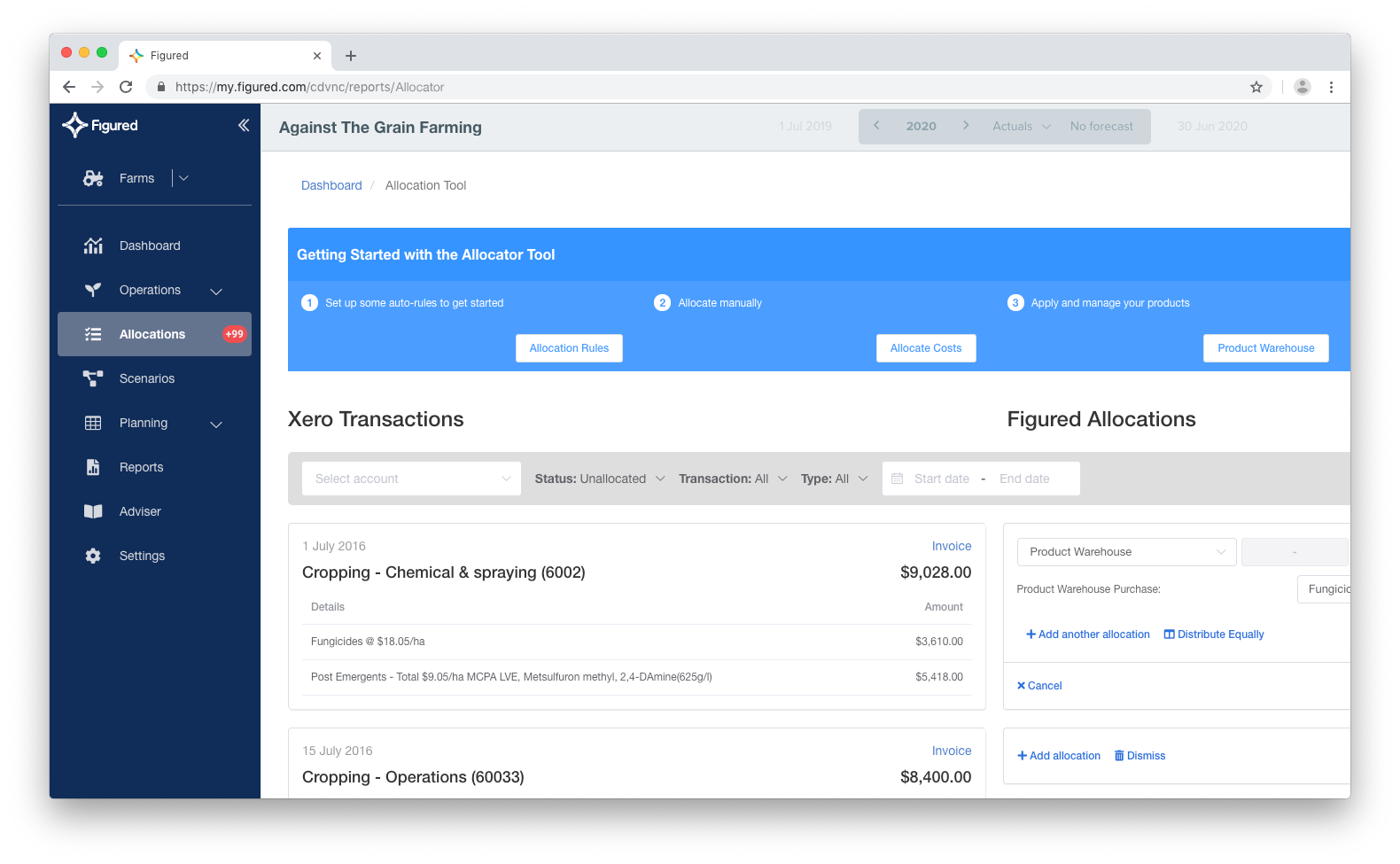The image size is (1400, 864).
Task: Open Allocations in sidebar menu
Action: [x=154, y=334]
